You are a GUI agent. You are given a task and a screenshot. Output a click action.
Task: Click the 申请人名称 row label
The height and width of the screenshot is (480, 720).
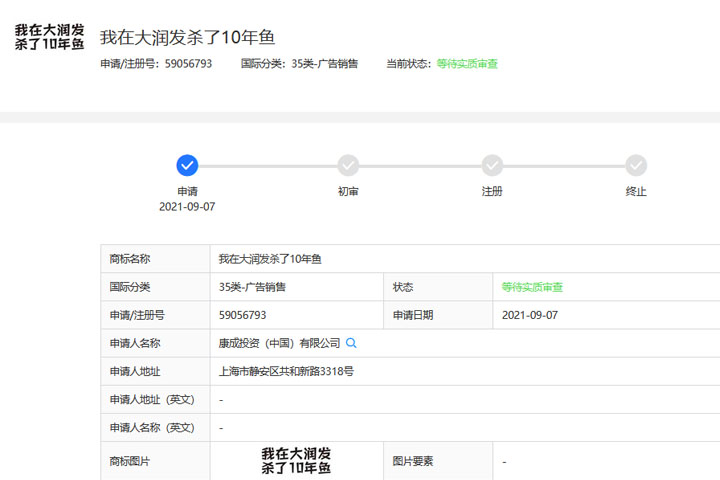pos(135,343)
